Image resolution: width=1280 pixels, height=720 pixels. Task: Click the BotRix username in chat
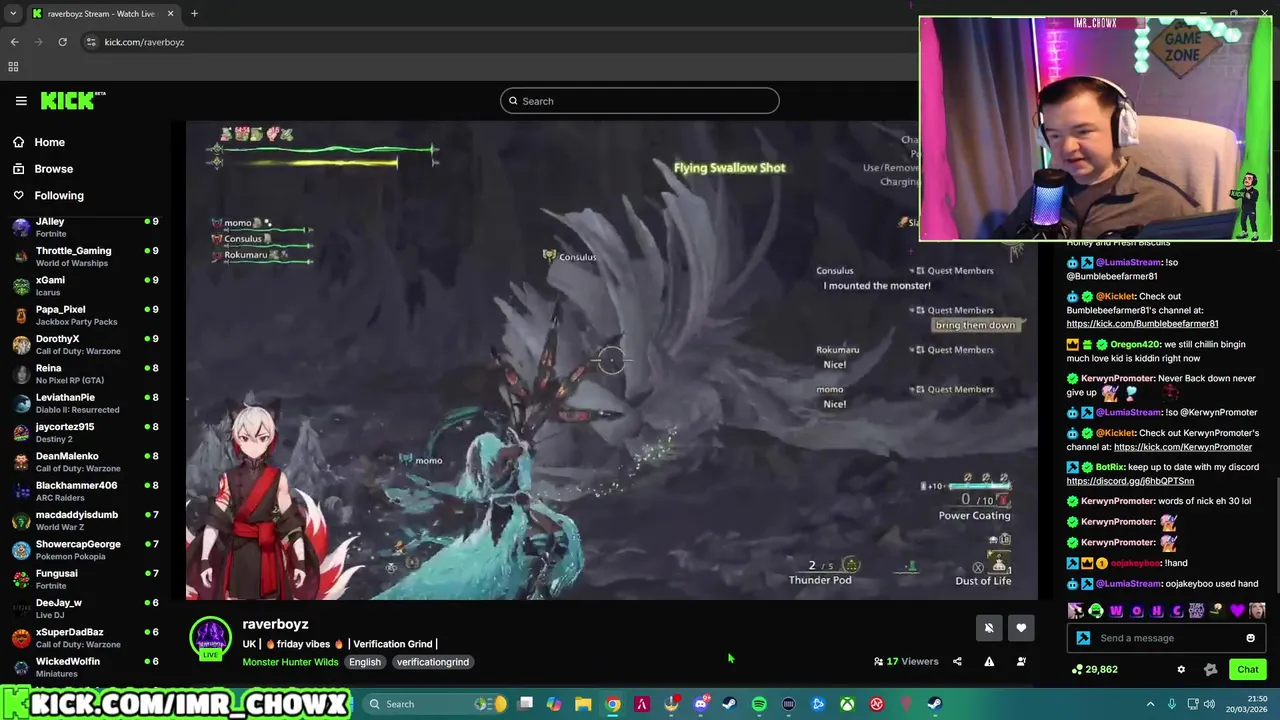1111,467
